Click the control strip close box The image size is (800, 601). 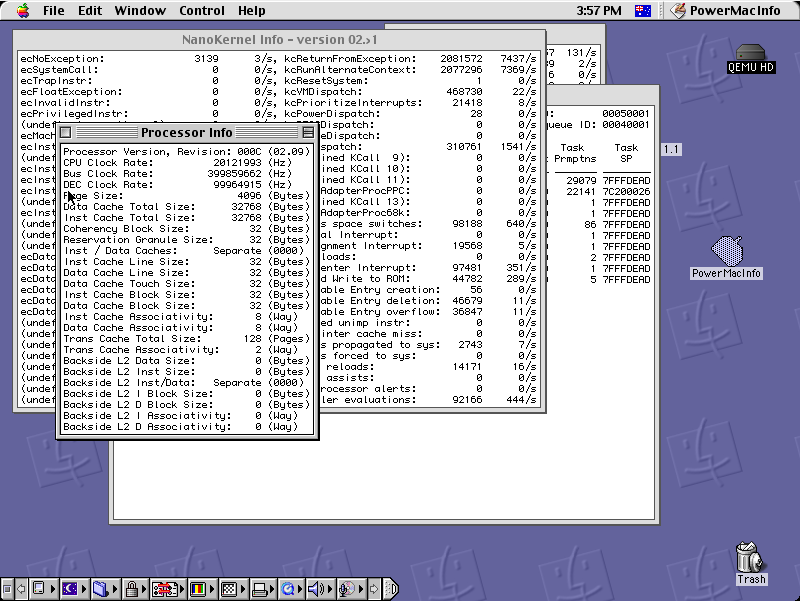click(7, 589)
